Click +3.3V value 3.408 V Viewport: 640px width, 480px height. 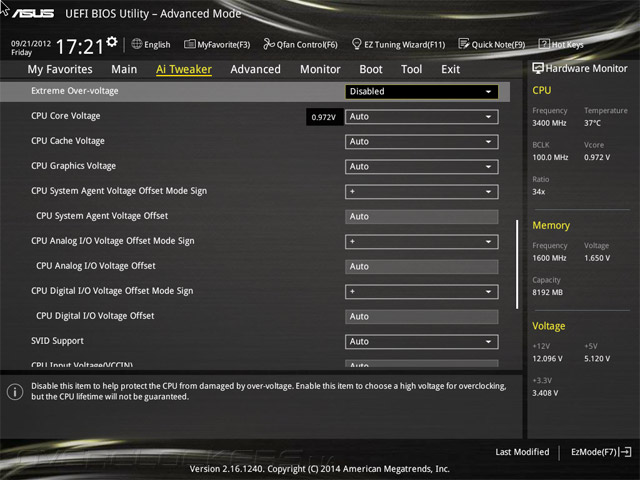tap(545, 393)
